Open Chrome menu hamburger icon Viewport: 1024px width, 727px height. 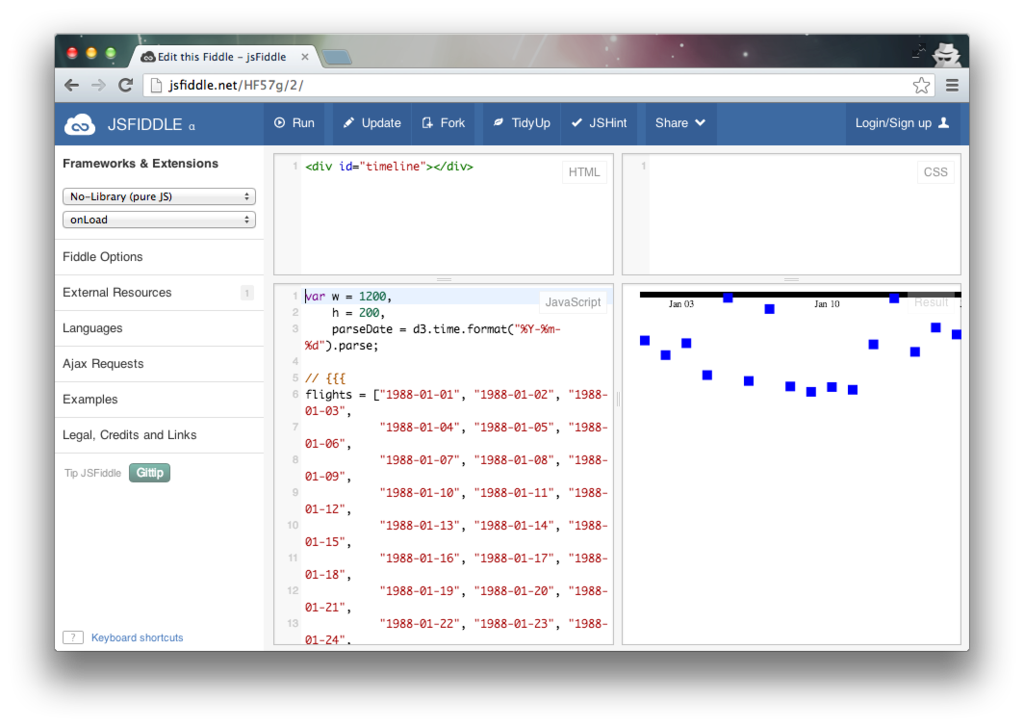[952, 85]
